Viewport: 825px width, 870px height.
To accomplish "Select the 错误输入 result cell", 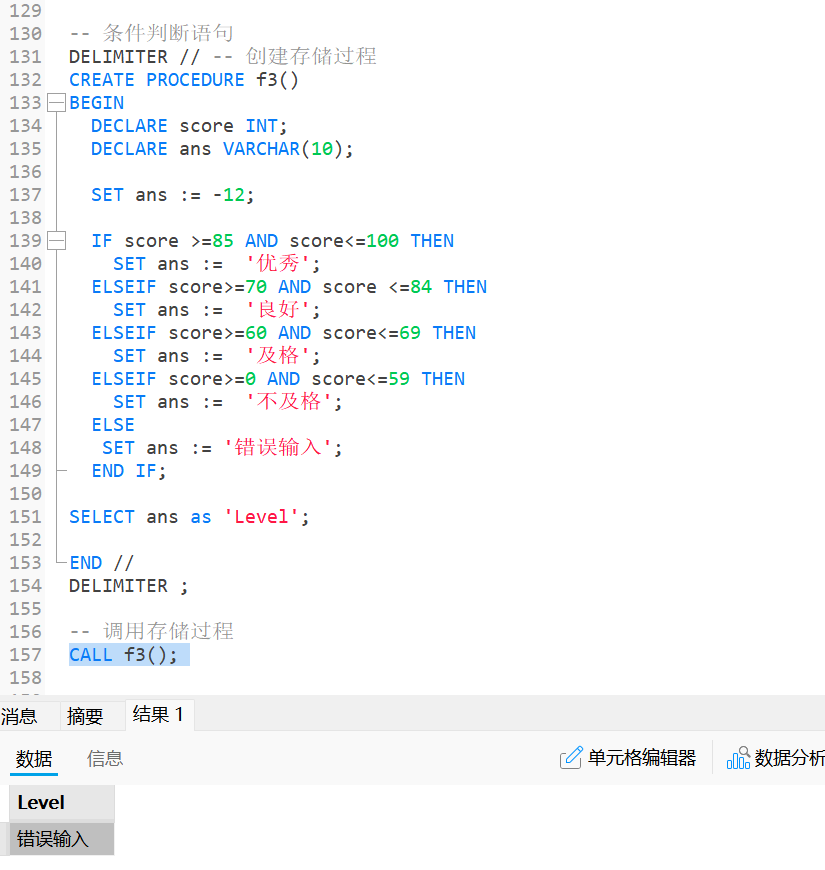I will coord(60,839).
